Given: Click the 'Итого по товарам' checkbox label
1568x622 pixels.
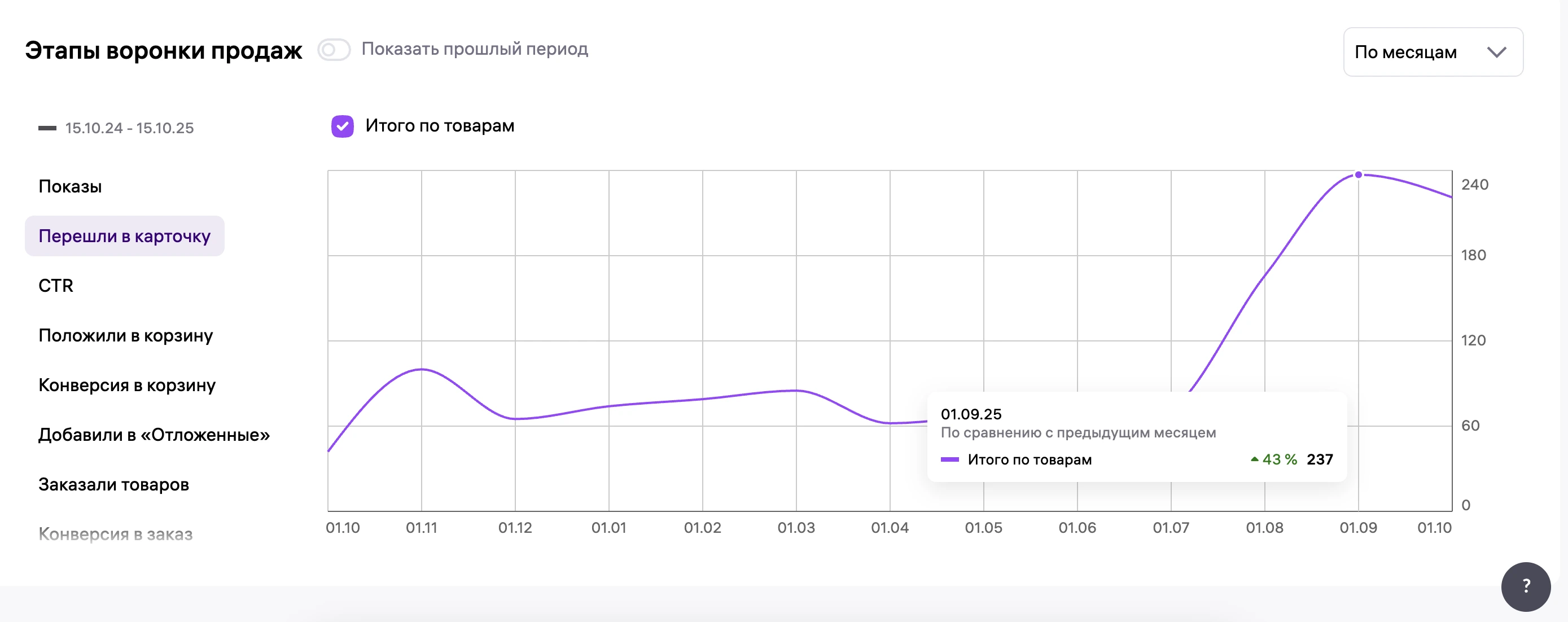Looking at the screenshot, I should pos(440,126).
